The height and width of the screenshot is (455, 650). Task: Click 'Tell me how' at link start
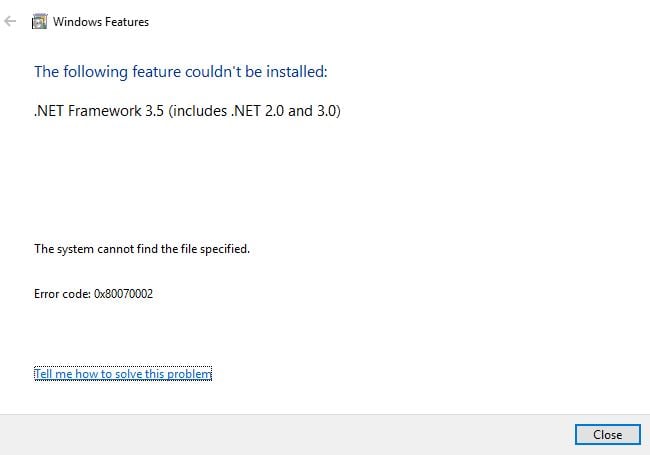(x=65, y=374)
